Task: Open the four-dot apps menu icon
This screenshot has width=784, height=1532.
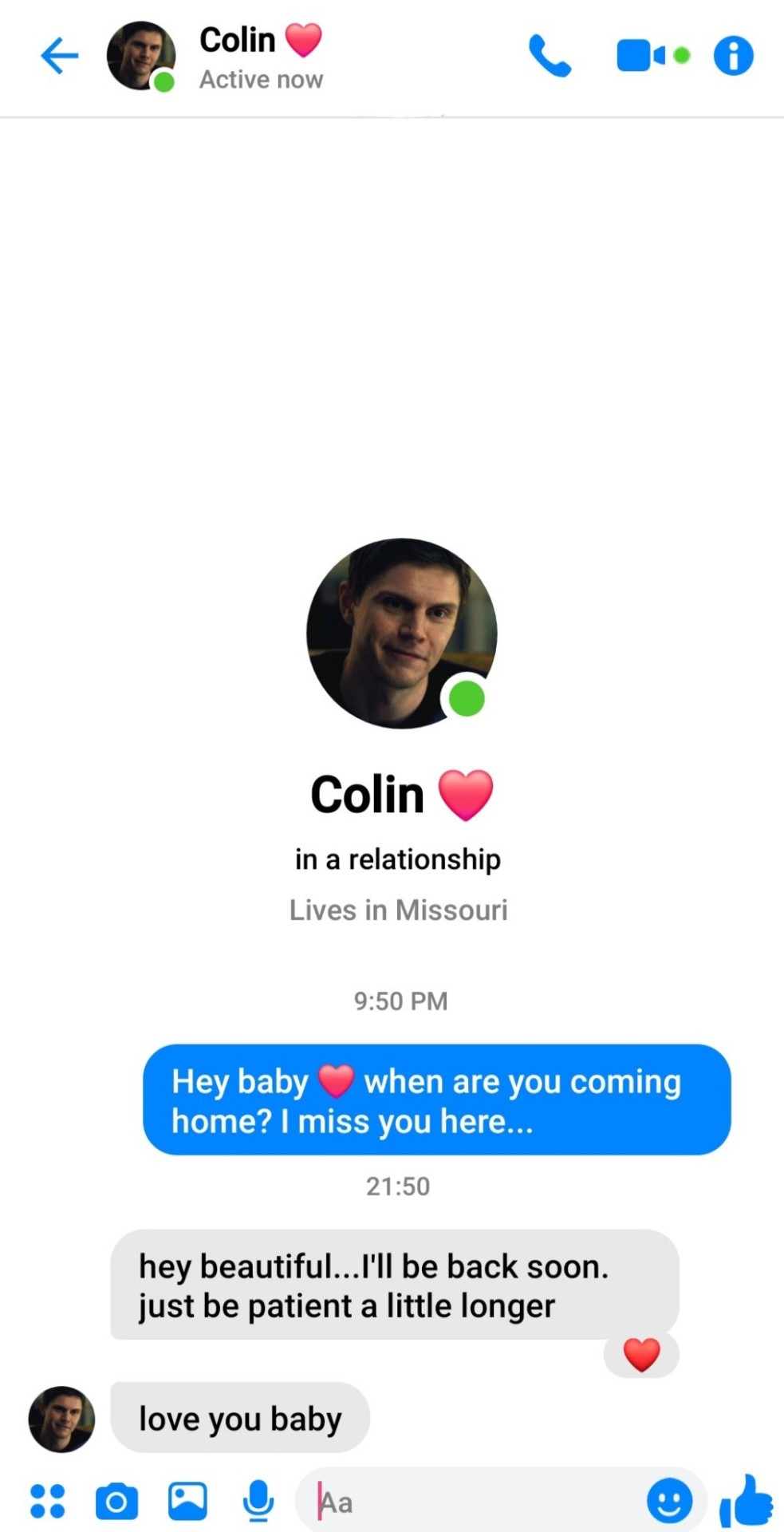Action: coord(47,1501)
